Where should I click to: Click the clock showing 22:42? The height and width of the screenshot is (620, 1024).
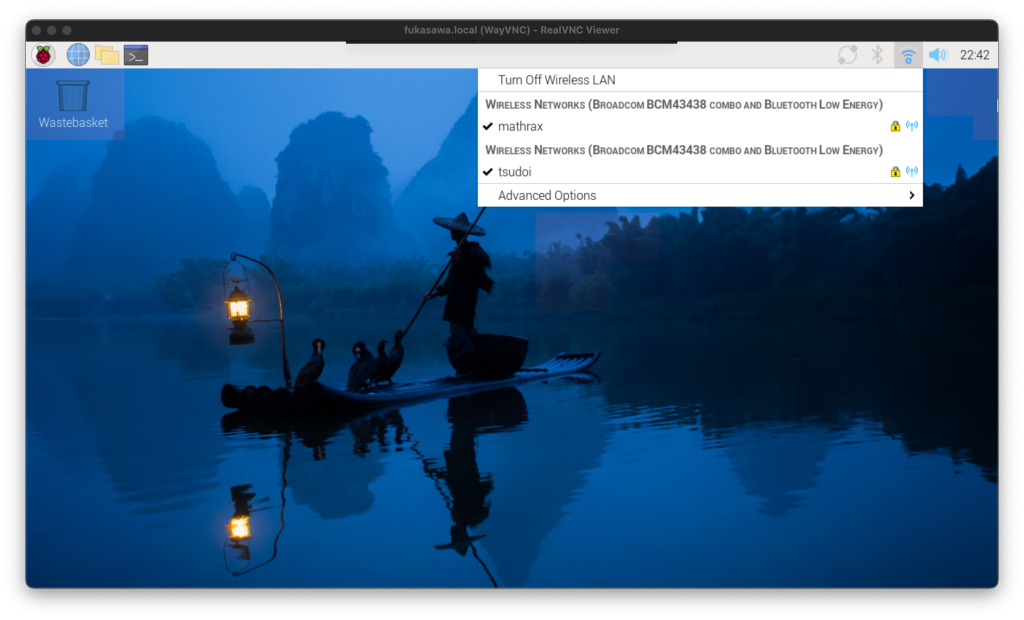coord(974,55)
